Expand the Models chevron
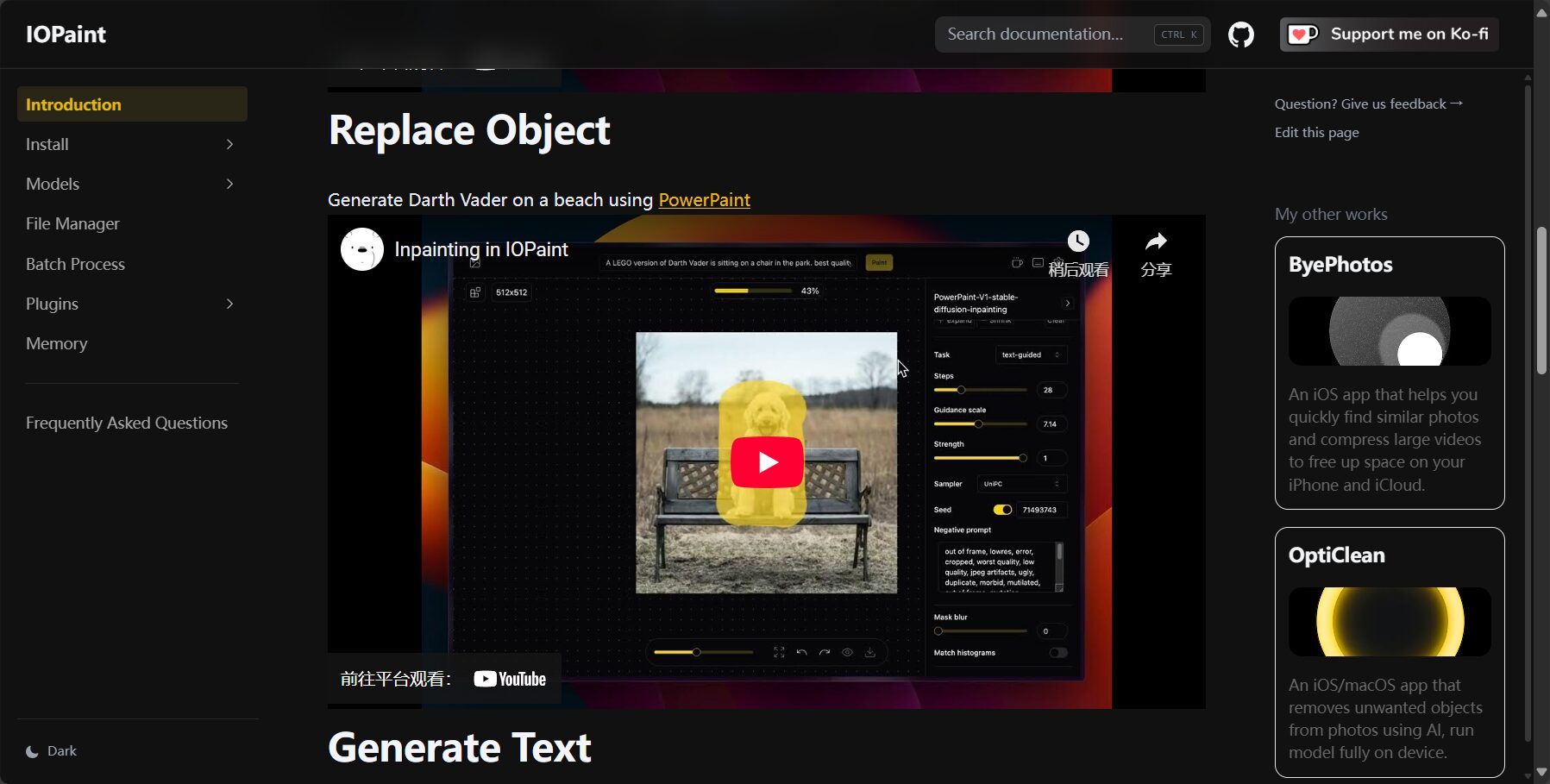The height and width of the screenshot is (784, 1550). tap(229, 184)
